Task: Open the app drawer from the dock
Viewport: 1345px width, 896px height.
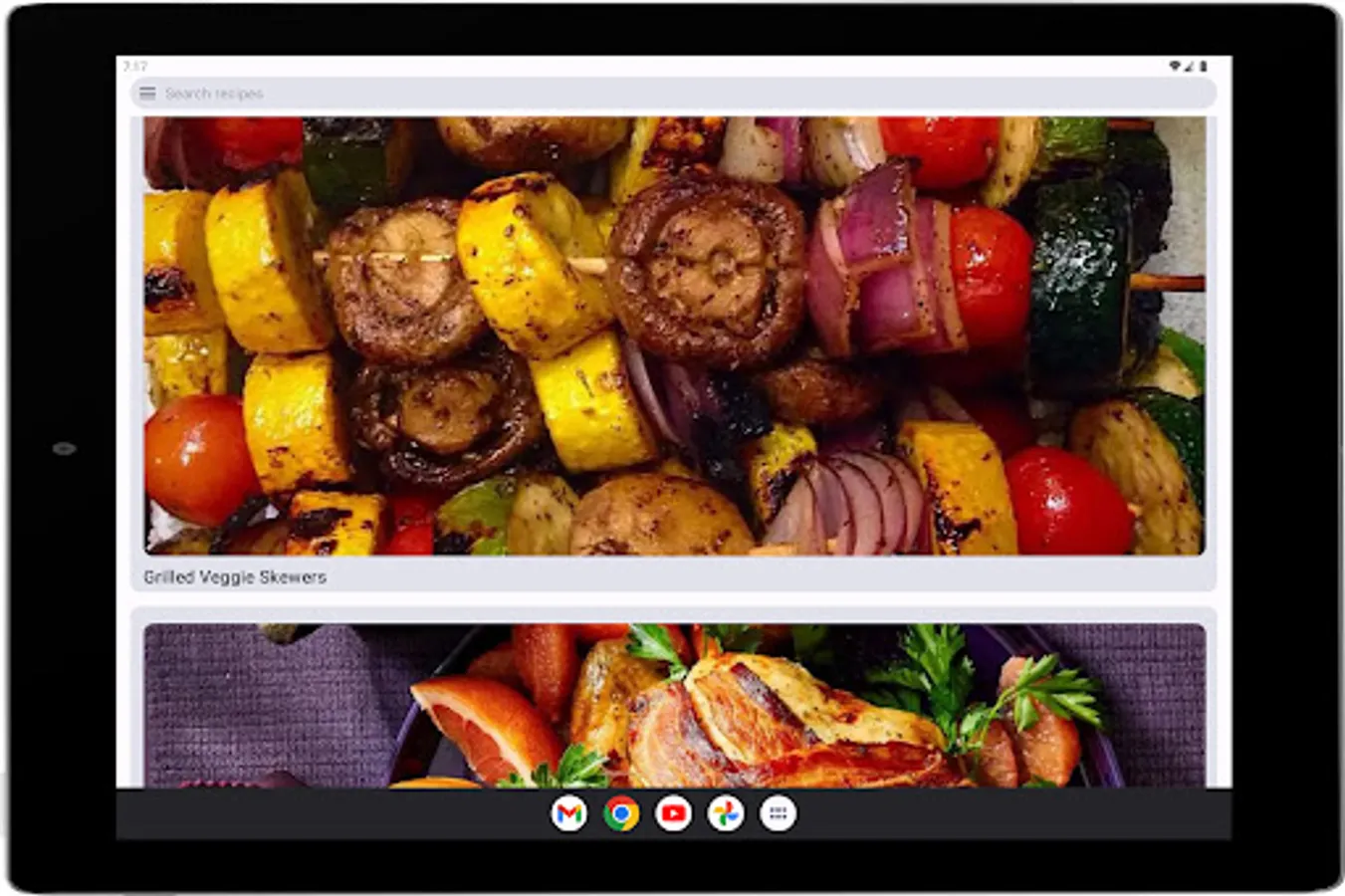Action: pos(779,814)
